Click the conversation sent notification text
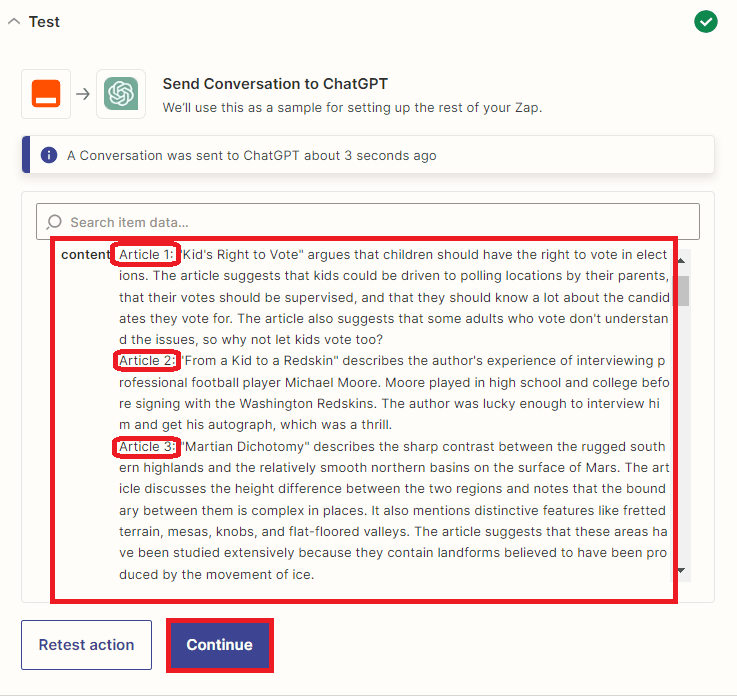The height and width of the screenshot is (696, 737). pyautogui.click(x=251, y=155)
